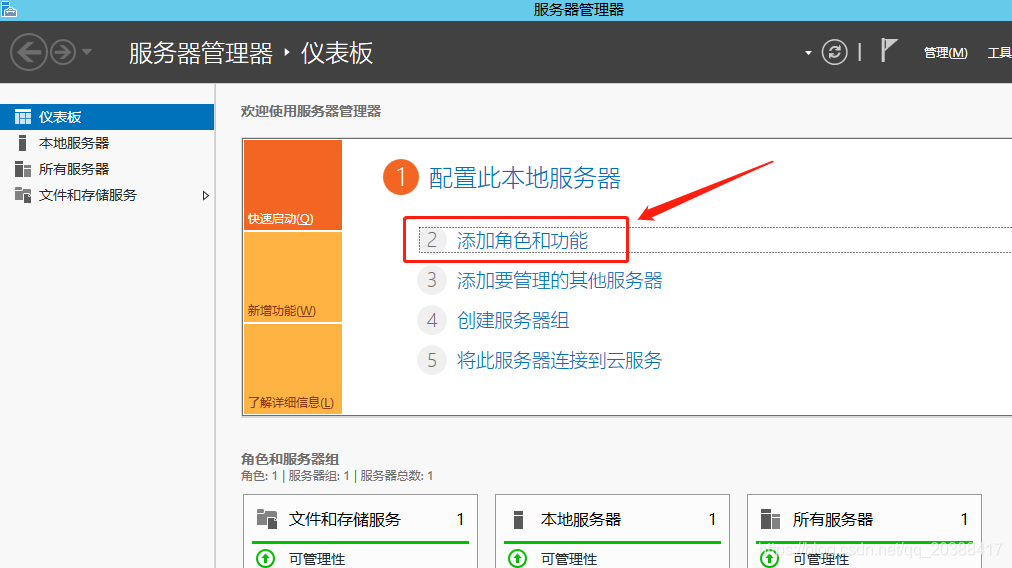1012x568 pixels.
Task: Open the navigation history dropdown arrow
Action: (x=86, y=52)
